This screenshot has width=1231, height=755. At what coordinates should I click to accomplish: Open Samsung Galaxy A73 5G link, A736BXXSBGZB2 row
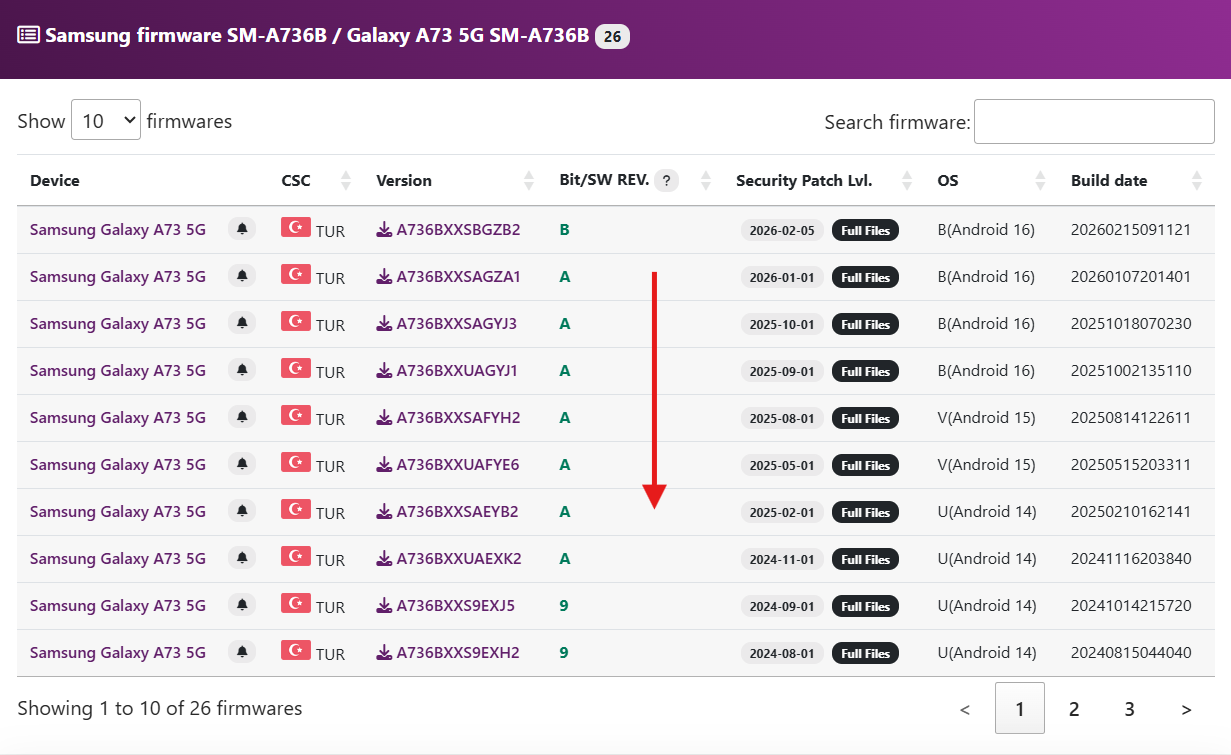click(118, 230)
